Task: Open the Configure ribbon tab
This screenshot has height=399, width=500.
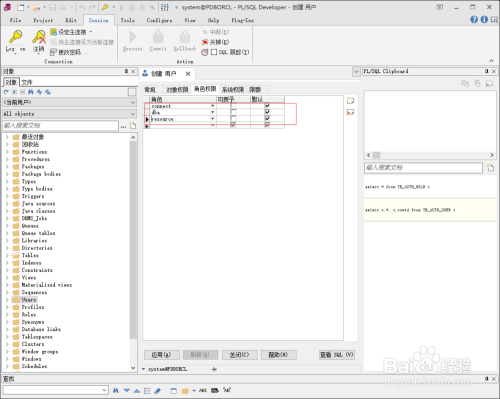Action: tap(159, 20)
